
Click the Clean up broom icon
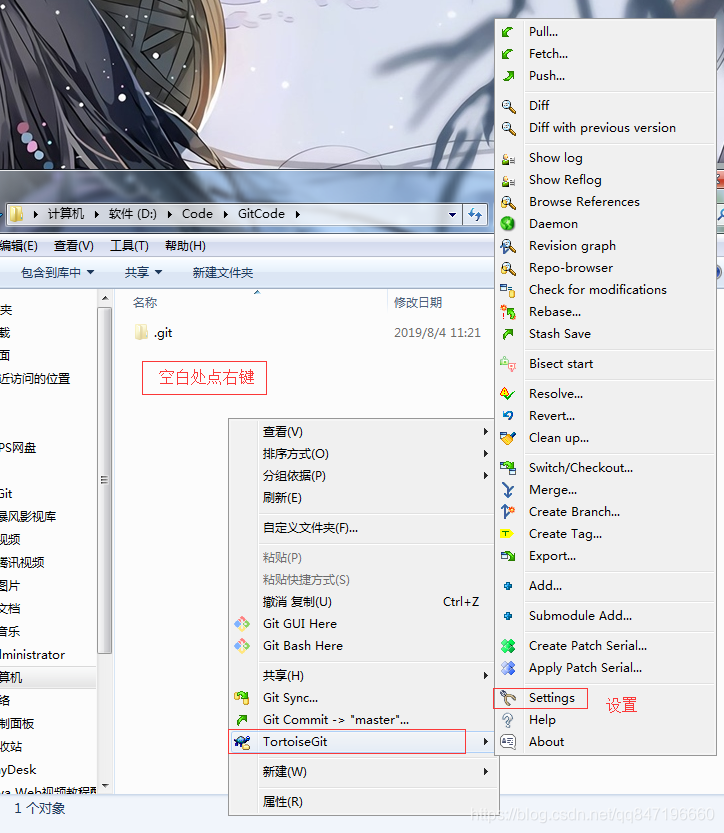(x=508, y=438)
